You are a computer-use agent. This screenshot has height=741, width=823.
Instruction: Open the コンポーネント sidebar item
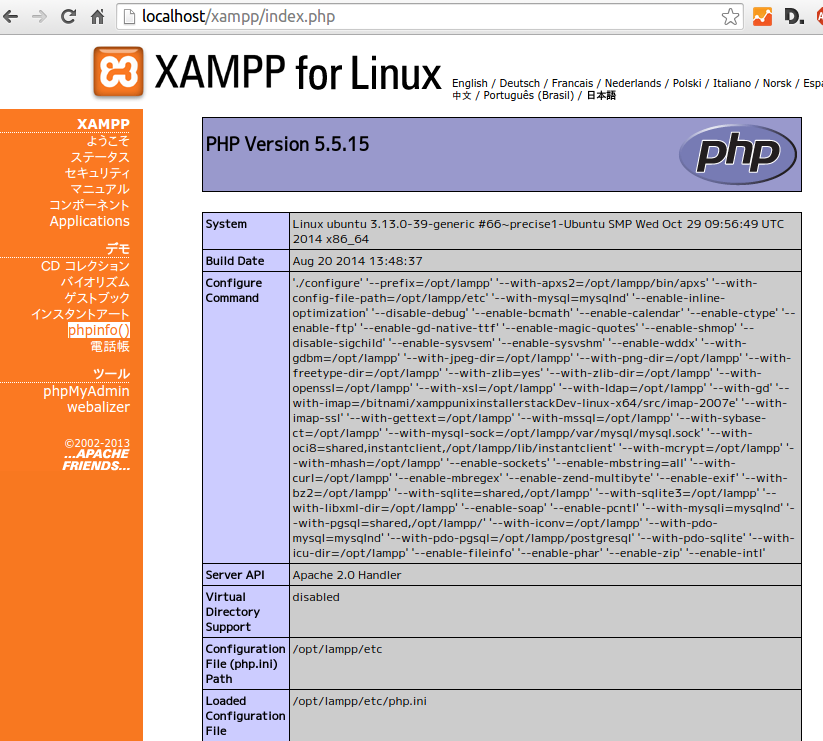(89, 205)
